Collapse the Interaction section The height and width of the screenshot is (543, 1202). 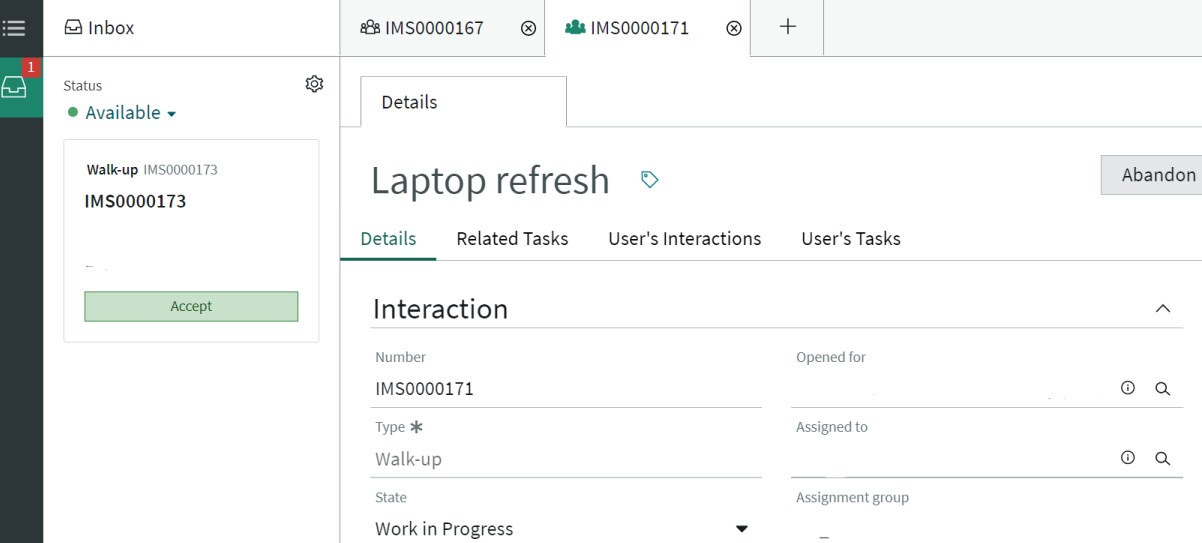(1163, 308)
